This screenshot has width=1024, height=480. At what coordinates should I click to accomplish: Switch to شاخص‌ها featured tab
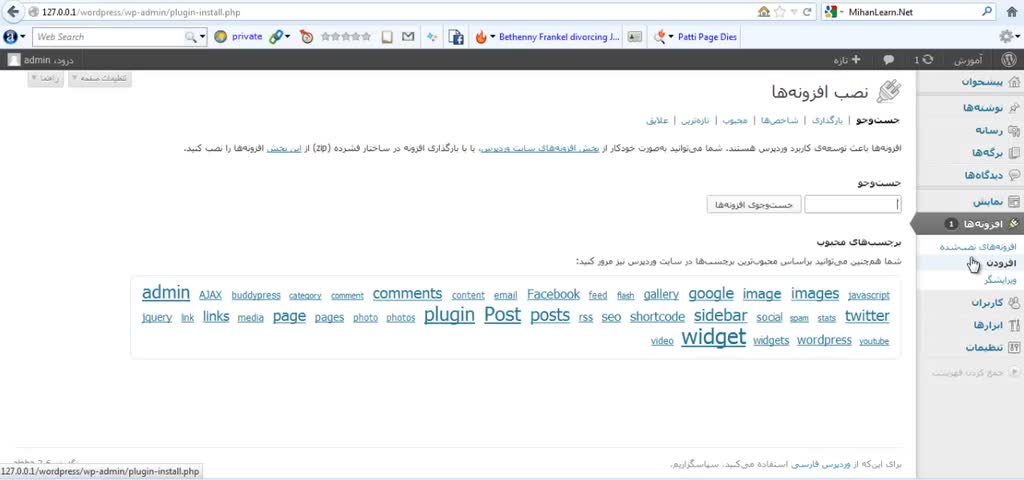coord(780,120)
